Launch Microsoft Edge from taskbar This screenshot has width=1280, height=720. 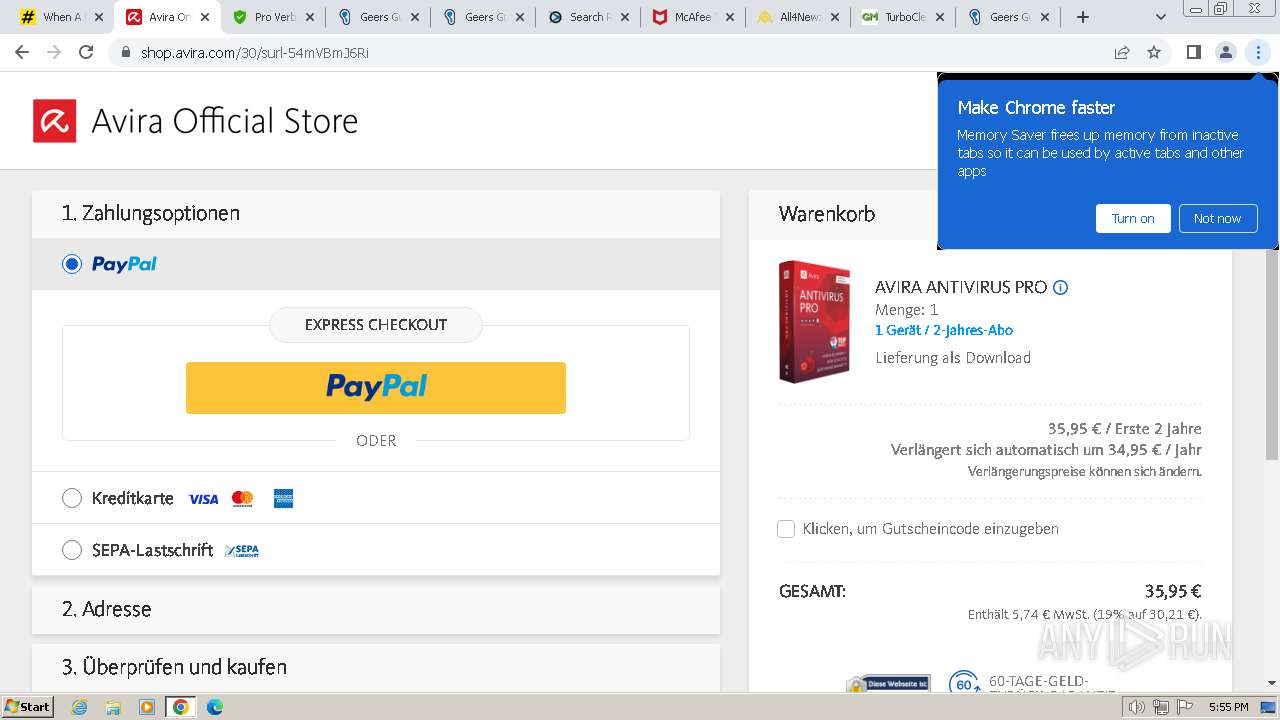point(215,707)
